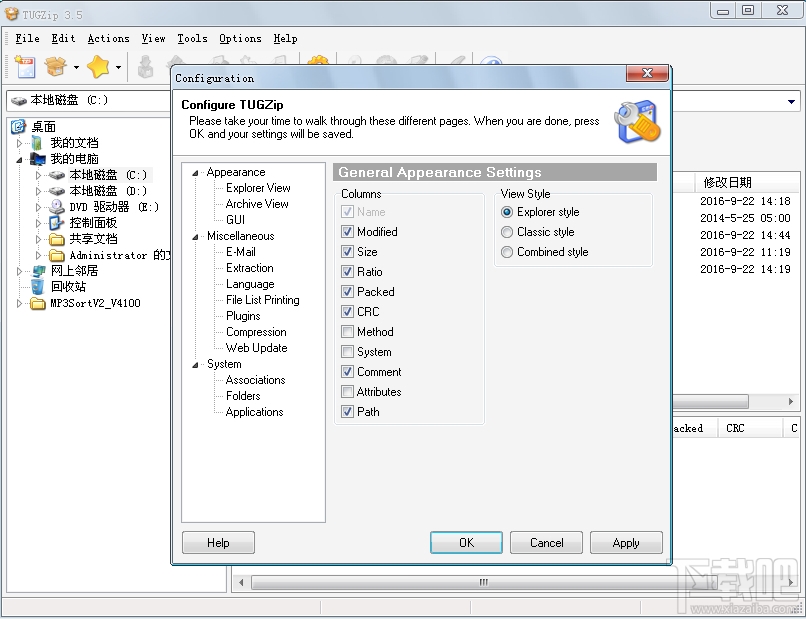Collapse the Appearance tree node

click(195, 173)
